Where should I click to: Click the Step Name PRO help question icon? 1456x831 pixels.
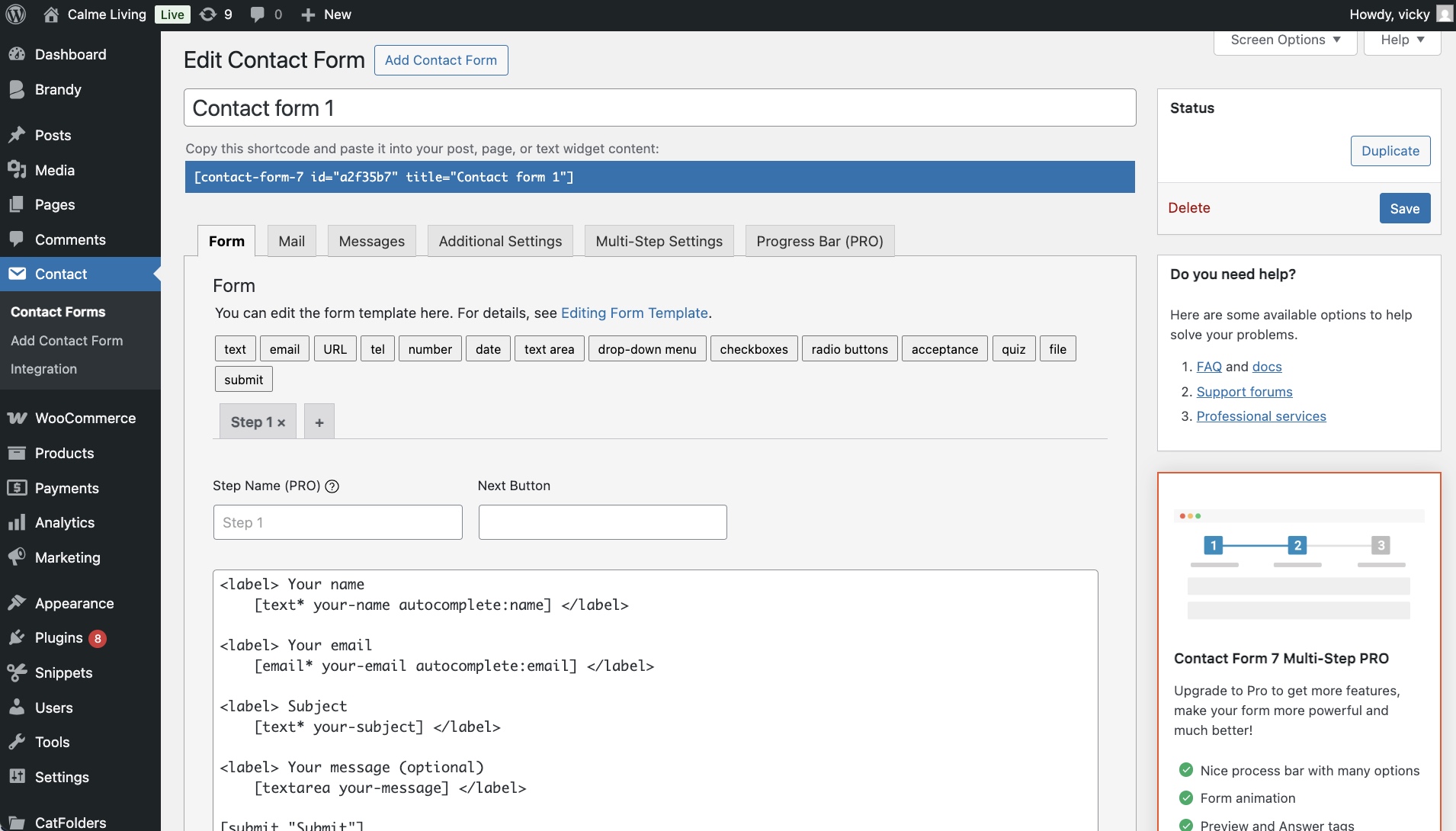332,486
